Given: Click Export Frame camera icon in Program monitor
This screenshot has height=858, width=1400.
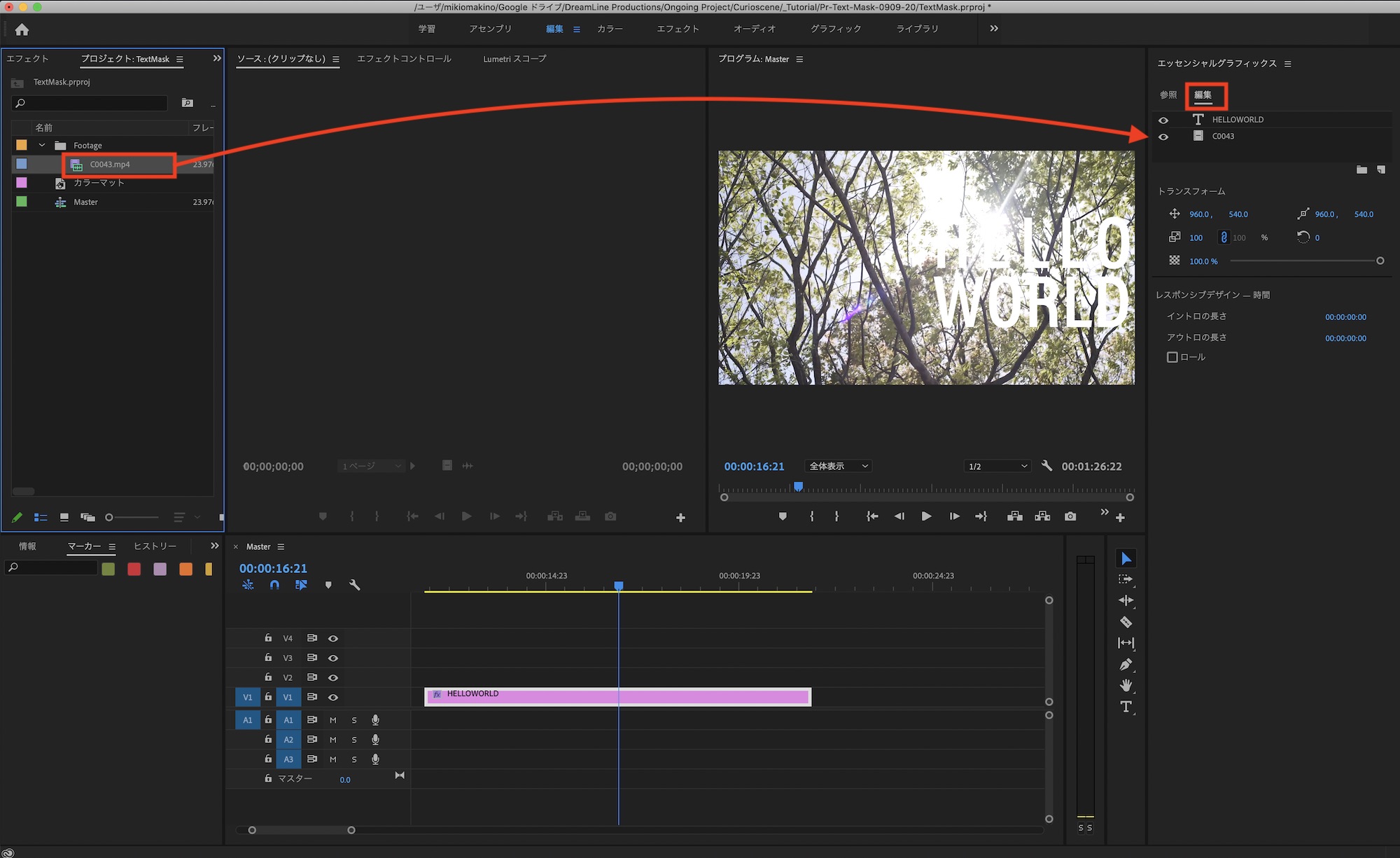Looking at the screenshot, I should pos(1070,516).
